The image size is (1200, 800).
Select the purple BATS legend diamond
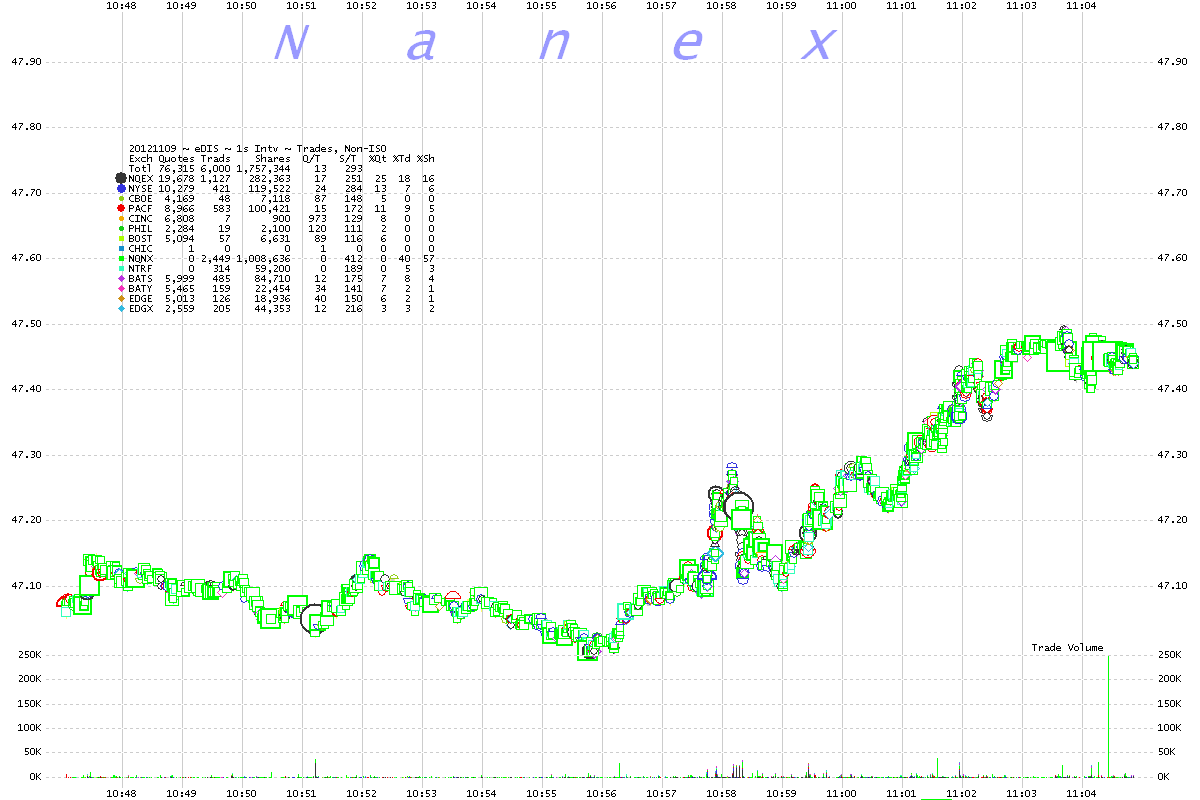(120, 278)
